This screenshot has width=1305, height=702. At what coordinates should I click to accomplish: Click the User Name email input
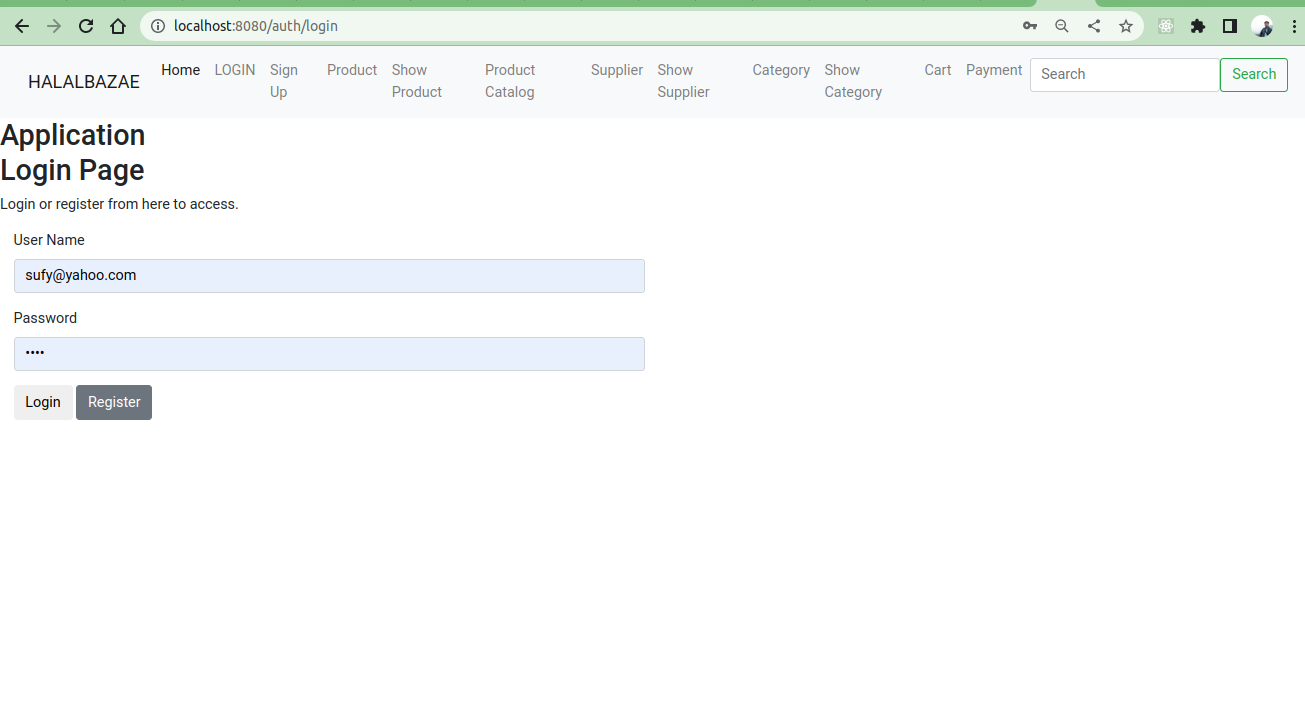click(x=329, y=275)
